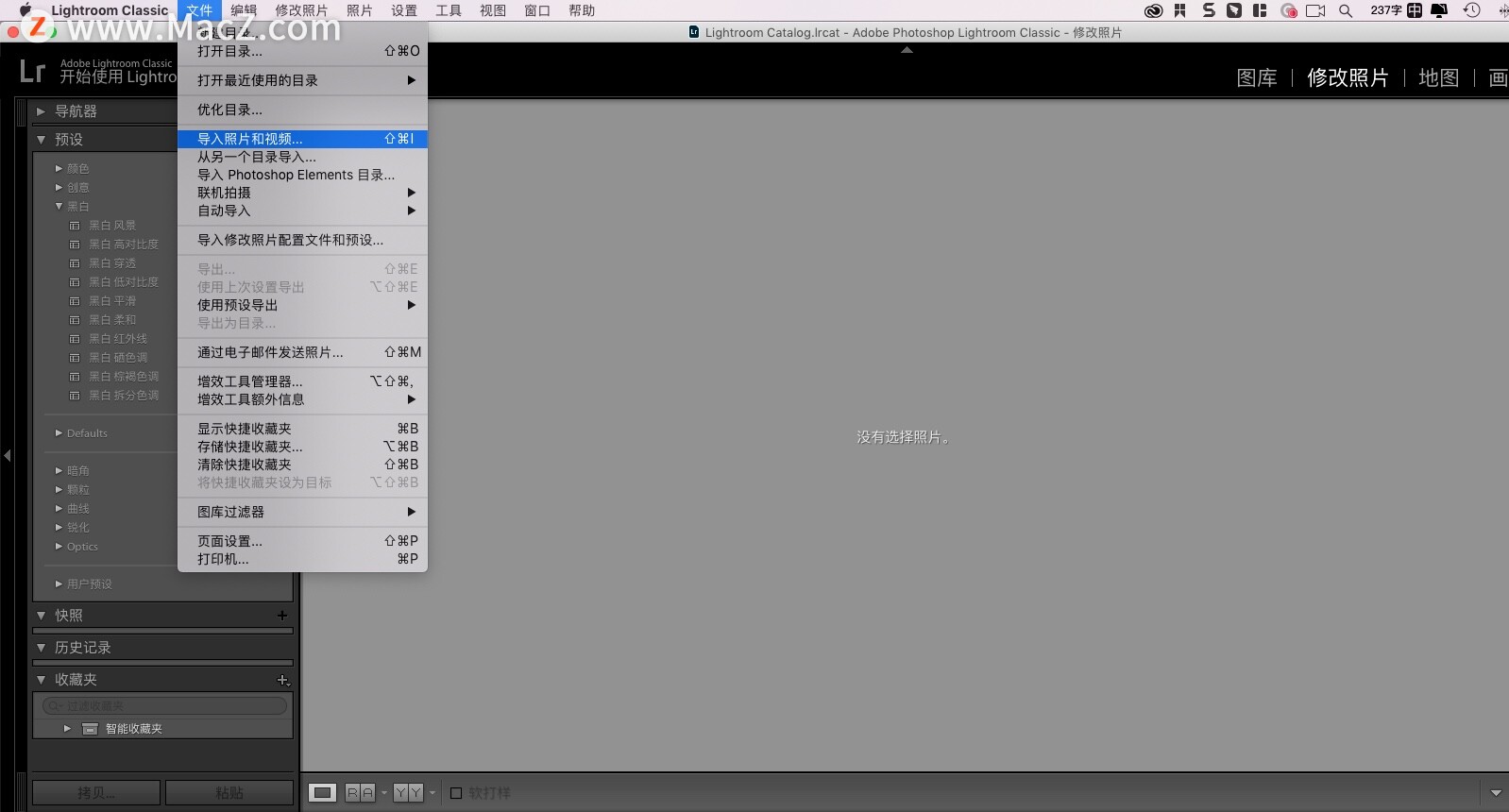
Task: Choose 从另一个目录导入... menu item
Action: 302,157
